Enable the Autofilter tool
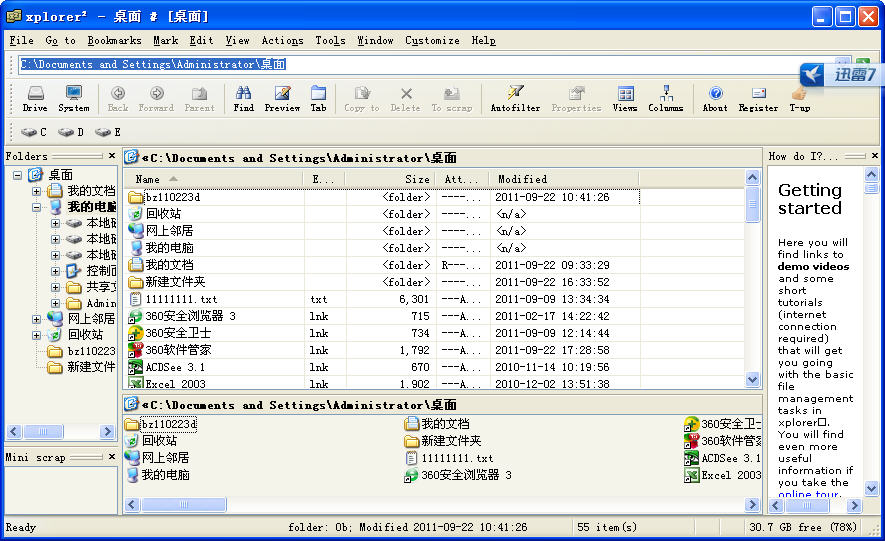The image size is (885, 541). tap(515, 99)
